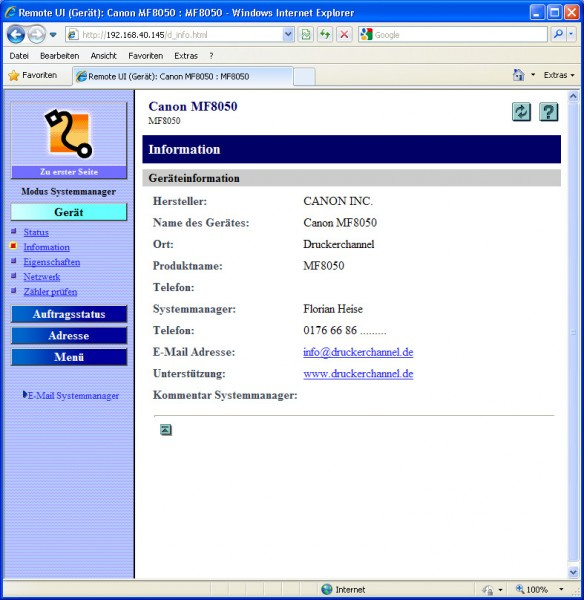Select the Remote UI Canon MF8050 tab
Screen dimensions: 584x600
(x=183, y=76)
